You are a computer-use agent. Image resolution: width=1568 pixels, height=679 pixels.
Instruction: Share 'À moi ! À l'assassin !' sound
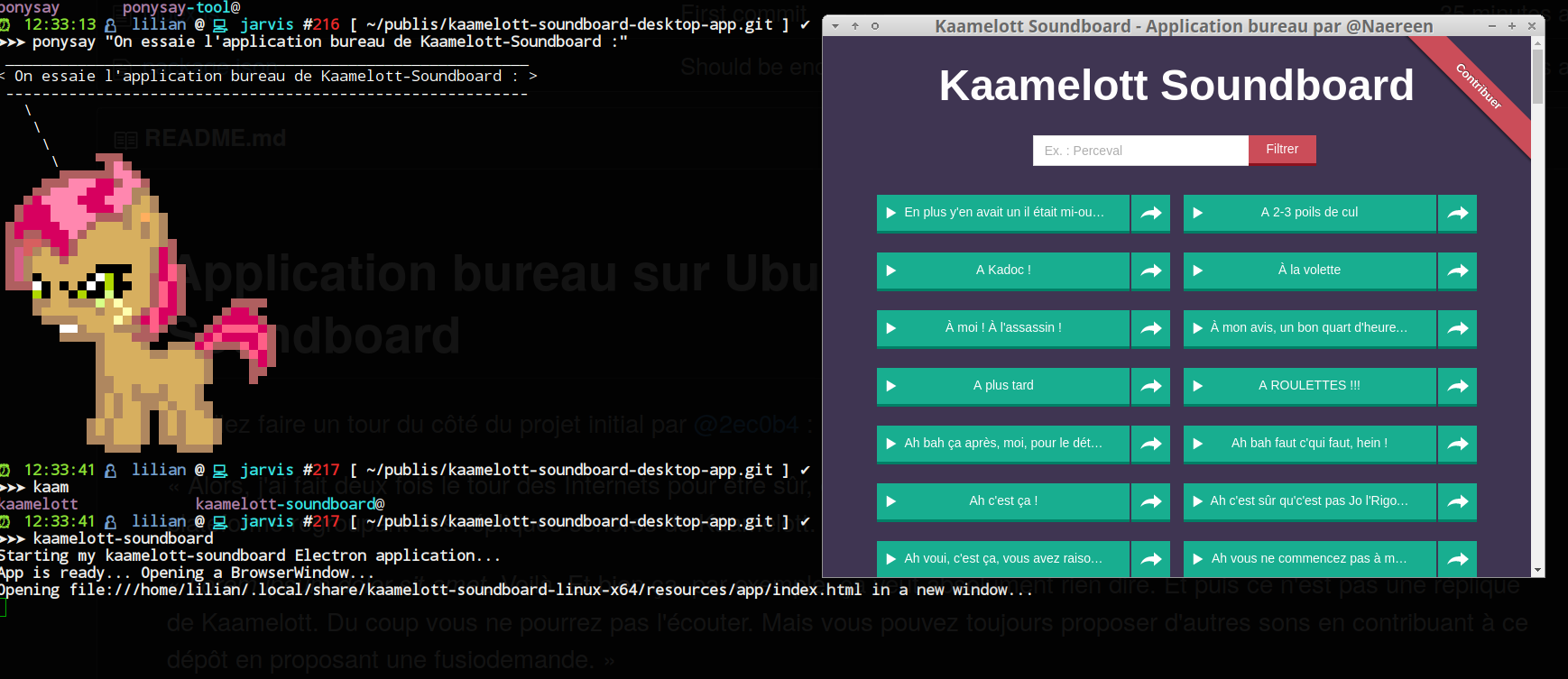[1151, 328]
